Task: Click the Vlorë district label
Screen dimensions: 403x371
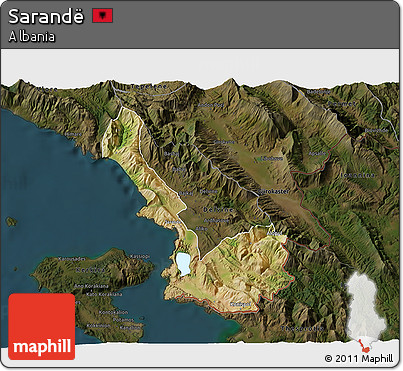Action: [x=47, y=89]
